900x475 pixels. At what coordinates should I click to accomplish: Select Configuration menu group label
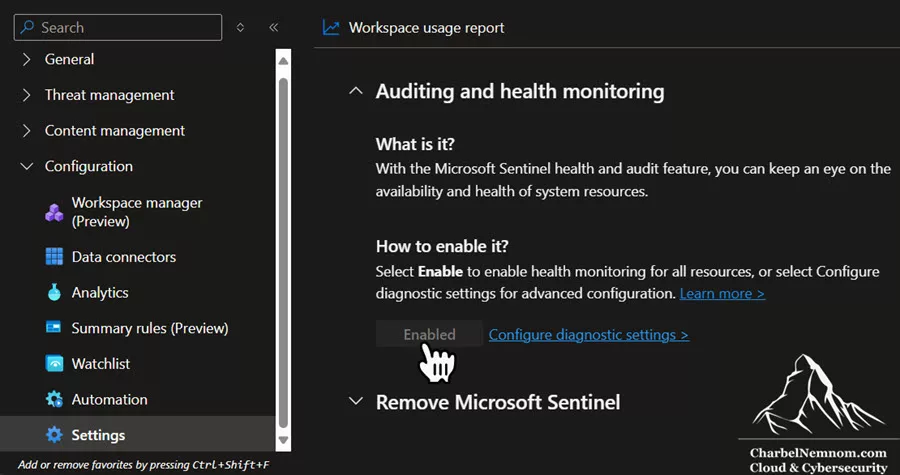[89, 166]
